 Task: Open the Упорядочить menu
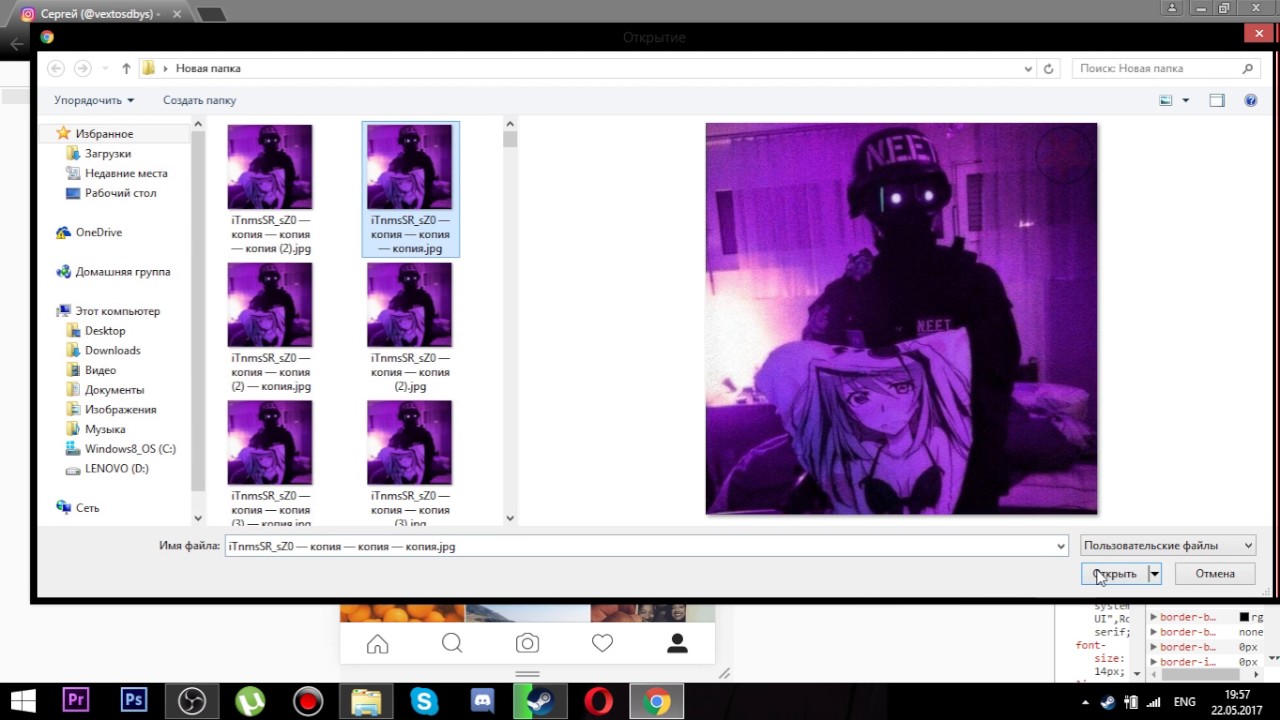[x=94, y=100]
